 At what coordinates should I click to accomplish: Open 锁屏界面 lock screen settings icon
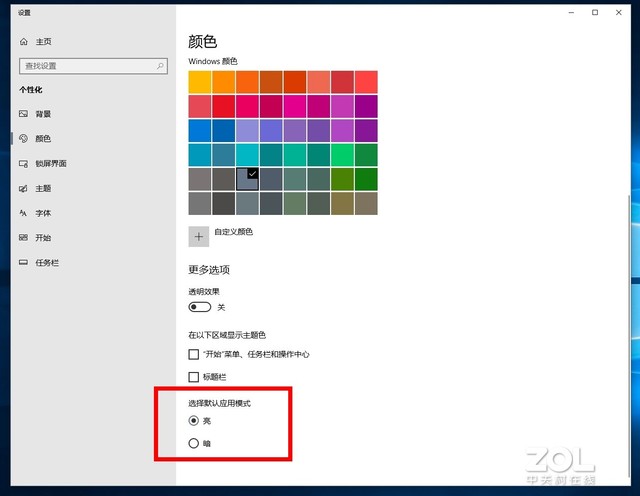[24, 163]
